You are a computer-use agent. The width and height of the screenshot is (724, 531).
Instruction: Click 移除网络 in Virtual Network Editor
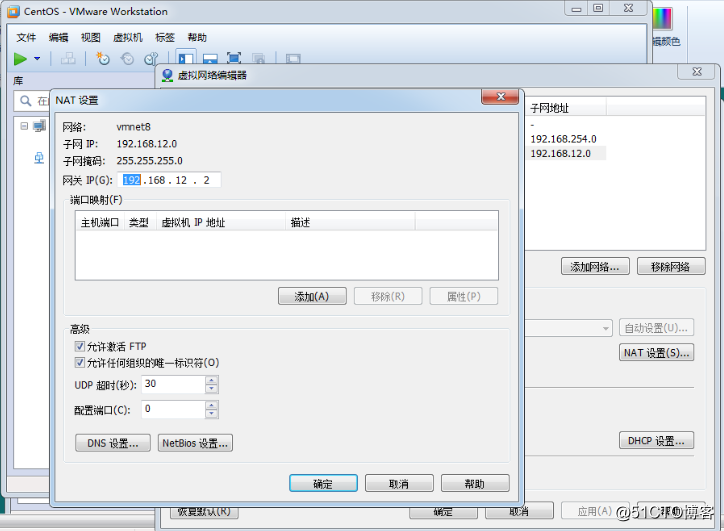pos(671,266)
